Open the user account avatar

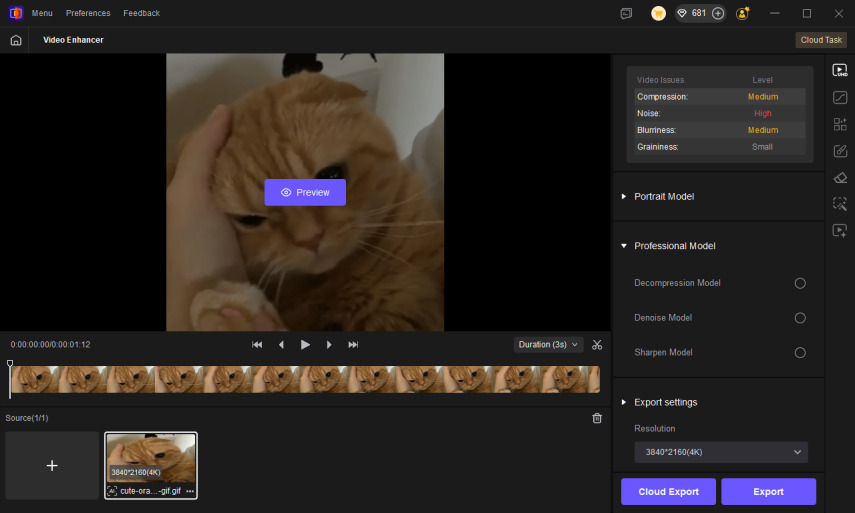tap(742, 13)
